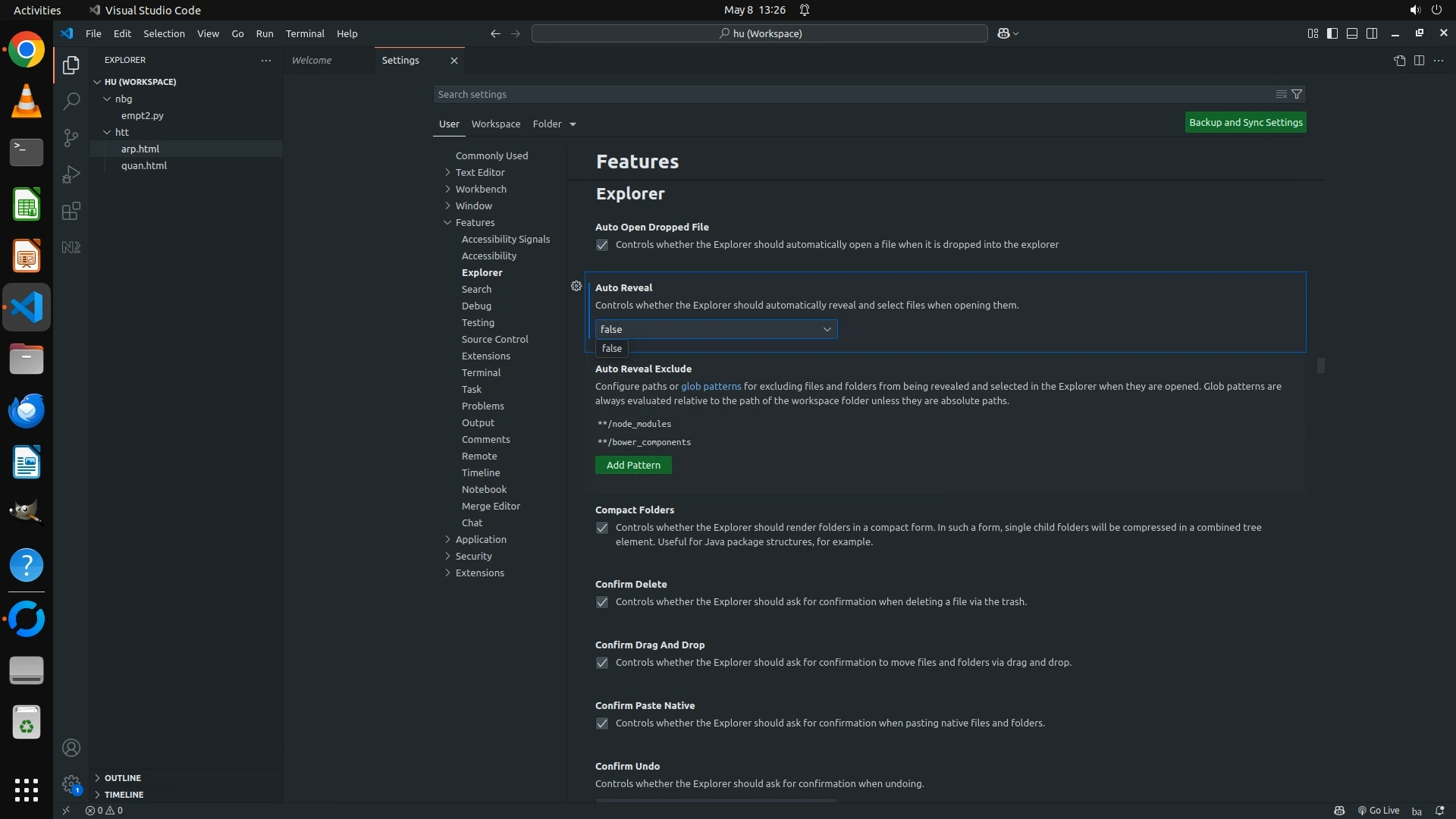Open the glob patterns link
The height and width of the screenshot is (819, 1456).
(711, 386)
